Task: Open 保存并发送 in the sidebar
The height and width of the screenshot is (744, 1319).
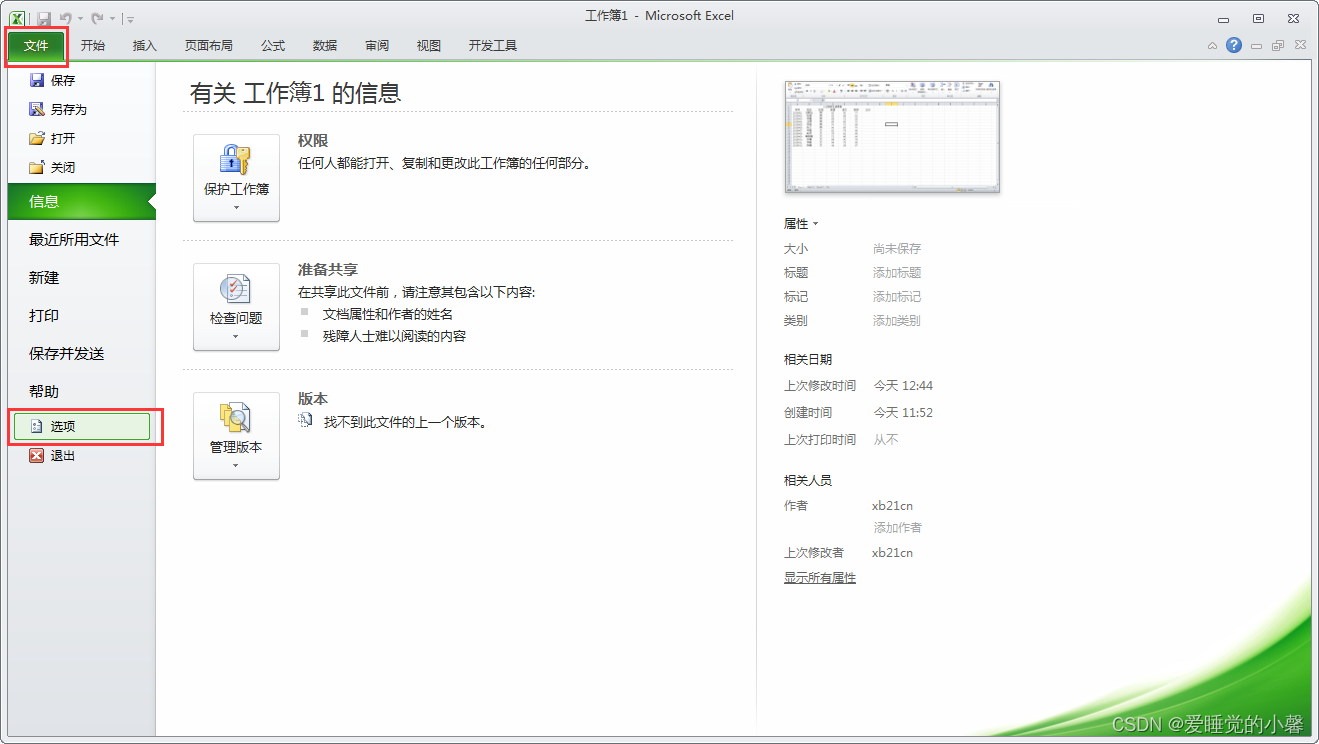Action: pyautogui.click(x=81, y=353)
